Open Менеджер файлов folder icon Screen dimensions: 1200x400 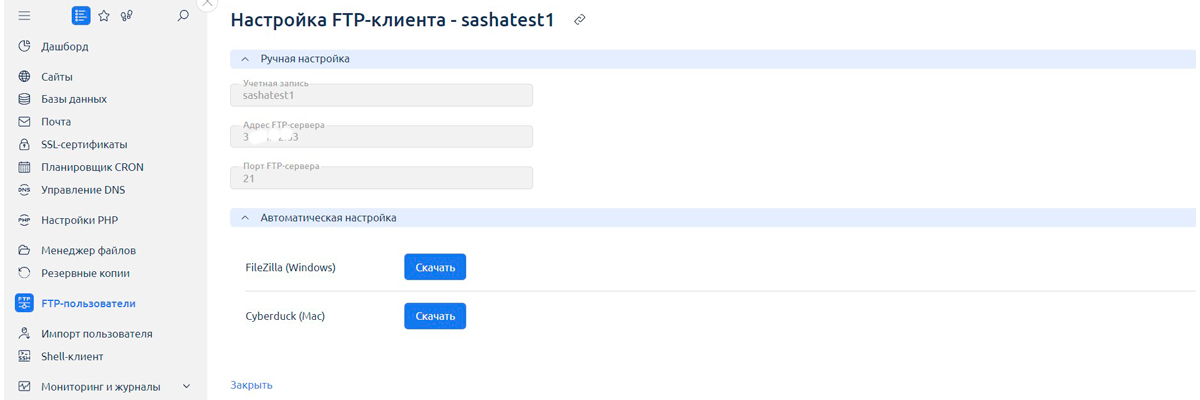(x=25, y=250)
